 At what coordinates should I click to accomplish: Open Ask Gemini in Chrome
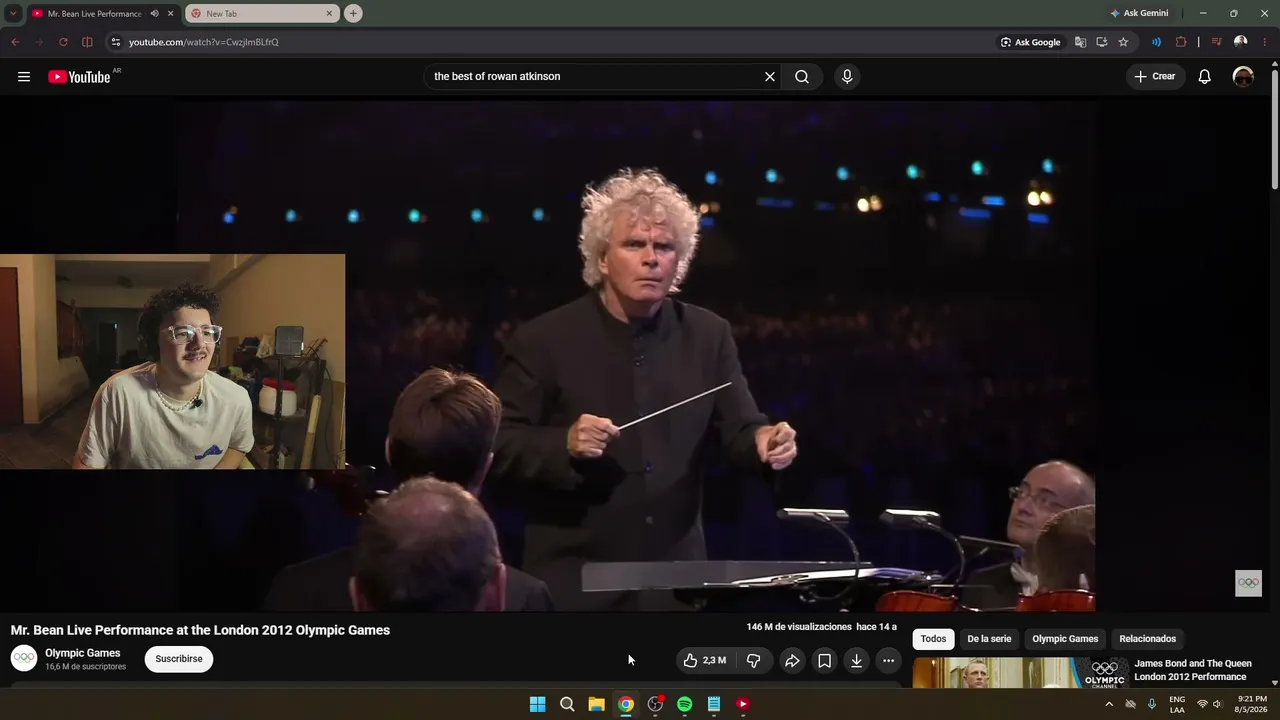[x=1139, y=14]
